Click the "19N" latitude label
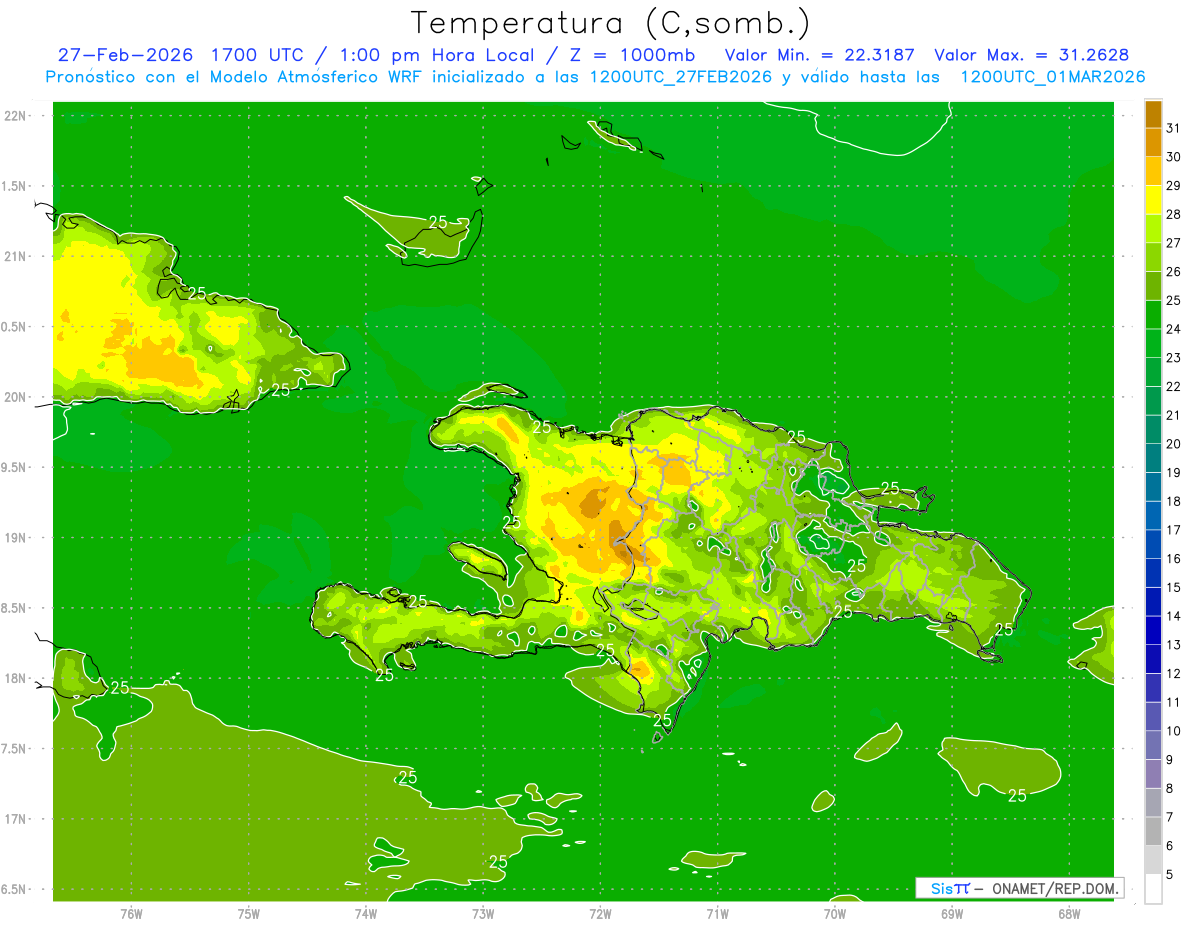 point(15,538)
